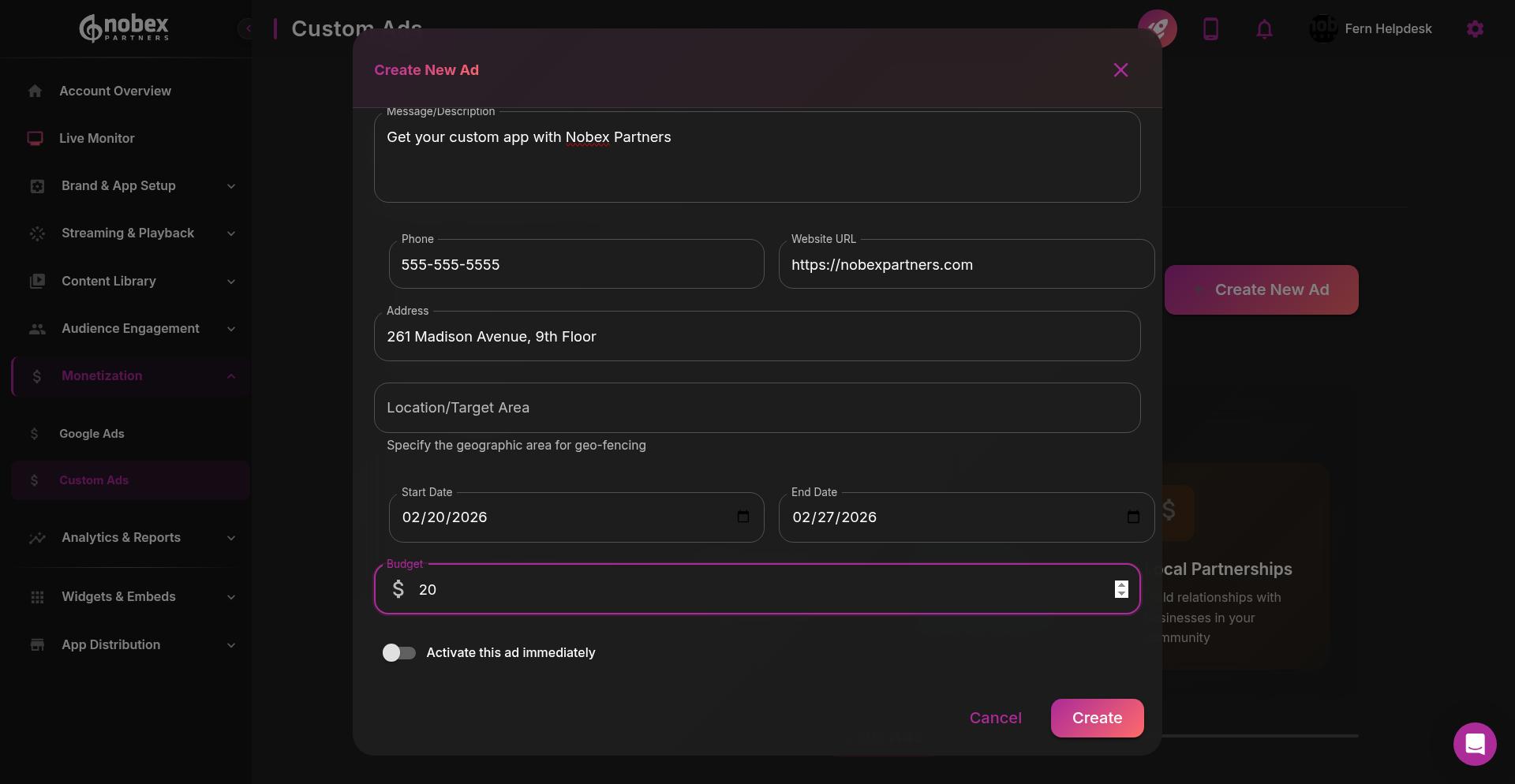
Task: Expand the Brand & App Setup section
Action: click(x=230, y=186)
